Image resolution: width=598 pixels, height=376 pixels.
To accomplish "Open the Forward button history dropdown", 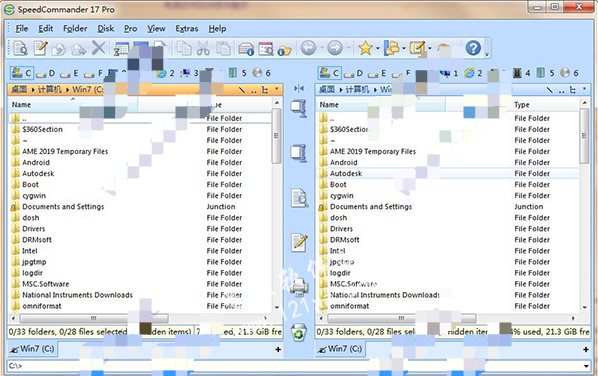I will pos(348,48).
